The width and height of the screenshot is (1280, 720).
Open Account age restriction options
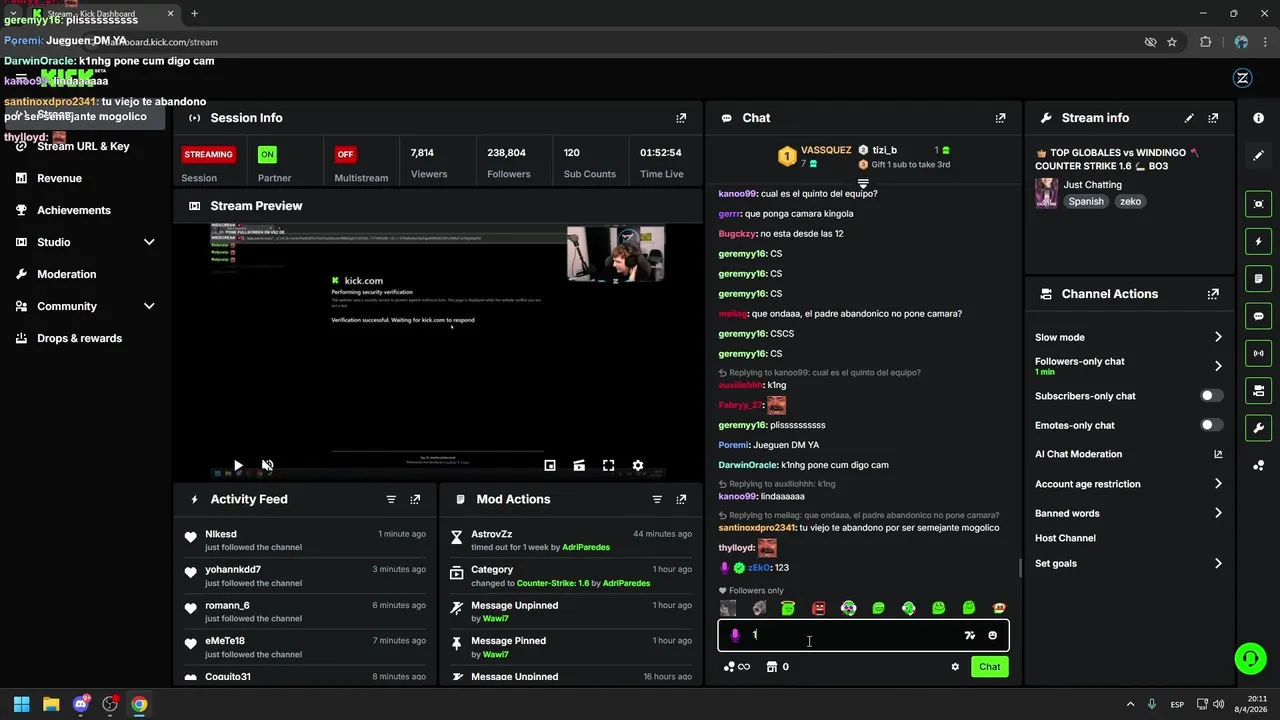coord(1129,484)
